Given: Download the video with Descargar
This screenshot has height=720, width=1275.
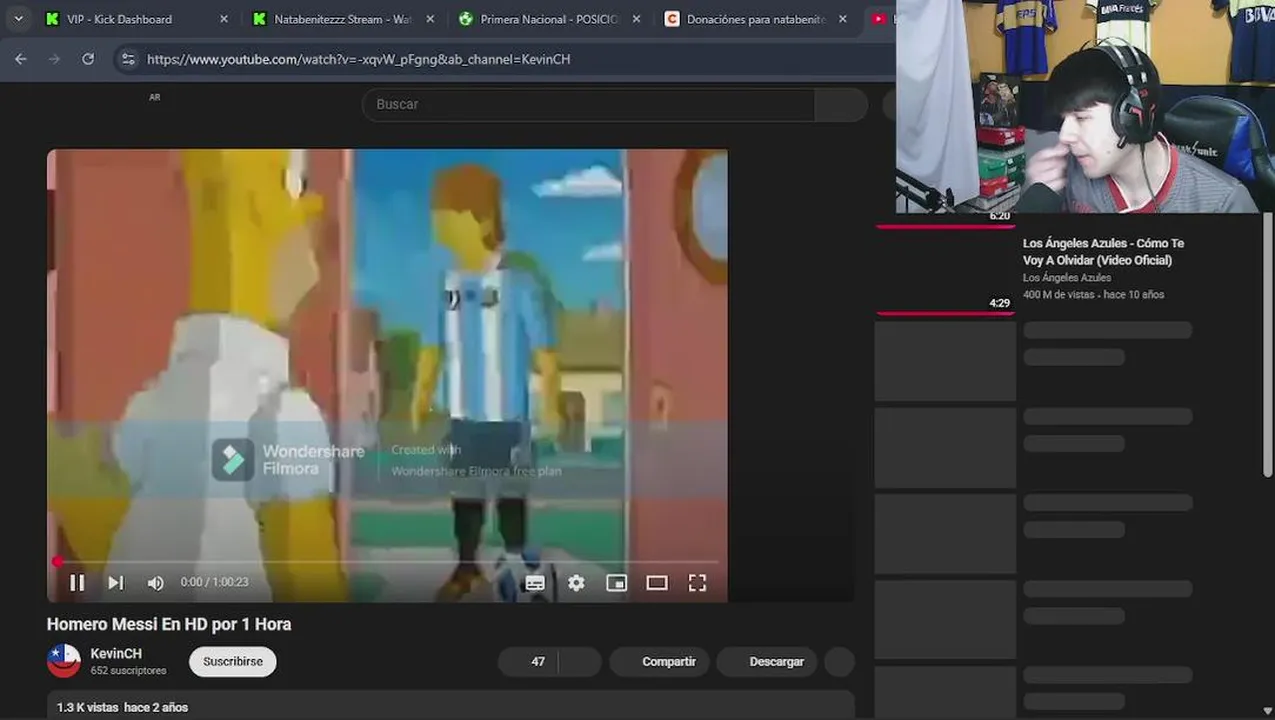Looking at the screenshot, I should click(x=767, y=662).
